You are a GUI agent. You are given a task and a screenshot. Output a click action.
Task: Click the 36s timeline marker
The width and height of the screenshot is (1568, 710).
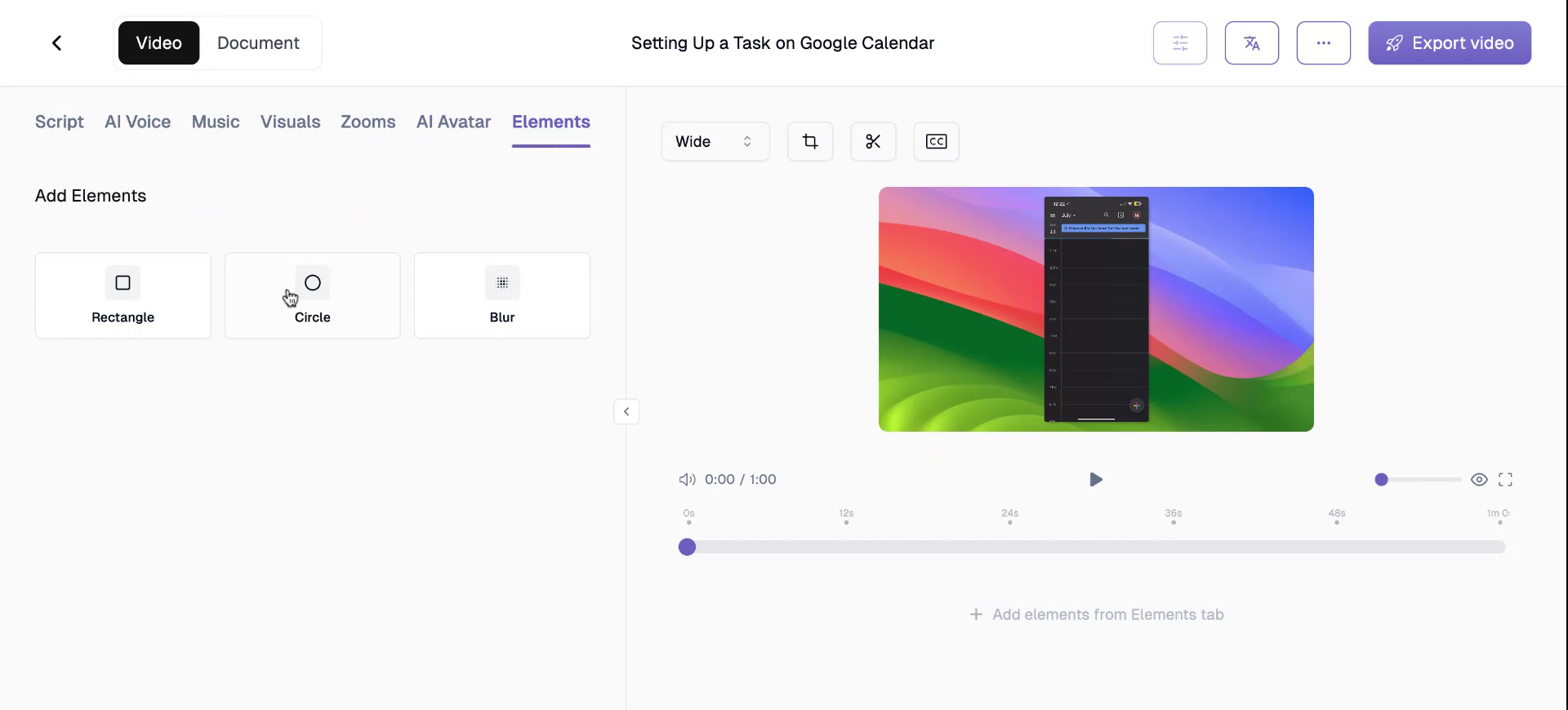[x=1173, y=517]
